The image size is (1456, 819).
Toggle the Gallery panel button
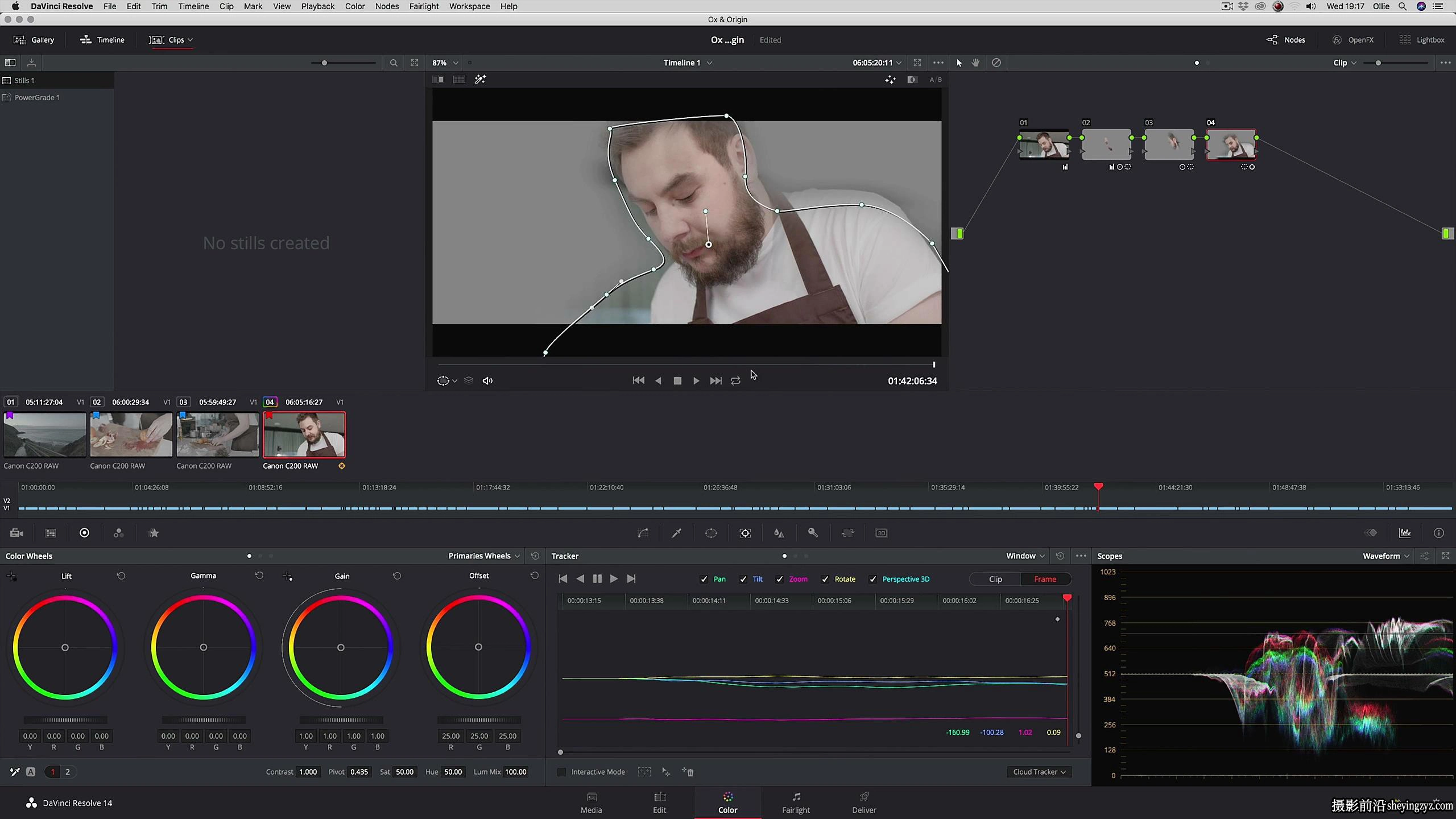pyautogui.click(x=34, y=40)
